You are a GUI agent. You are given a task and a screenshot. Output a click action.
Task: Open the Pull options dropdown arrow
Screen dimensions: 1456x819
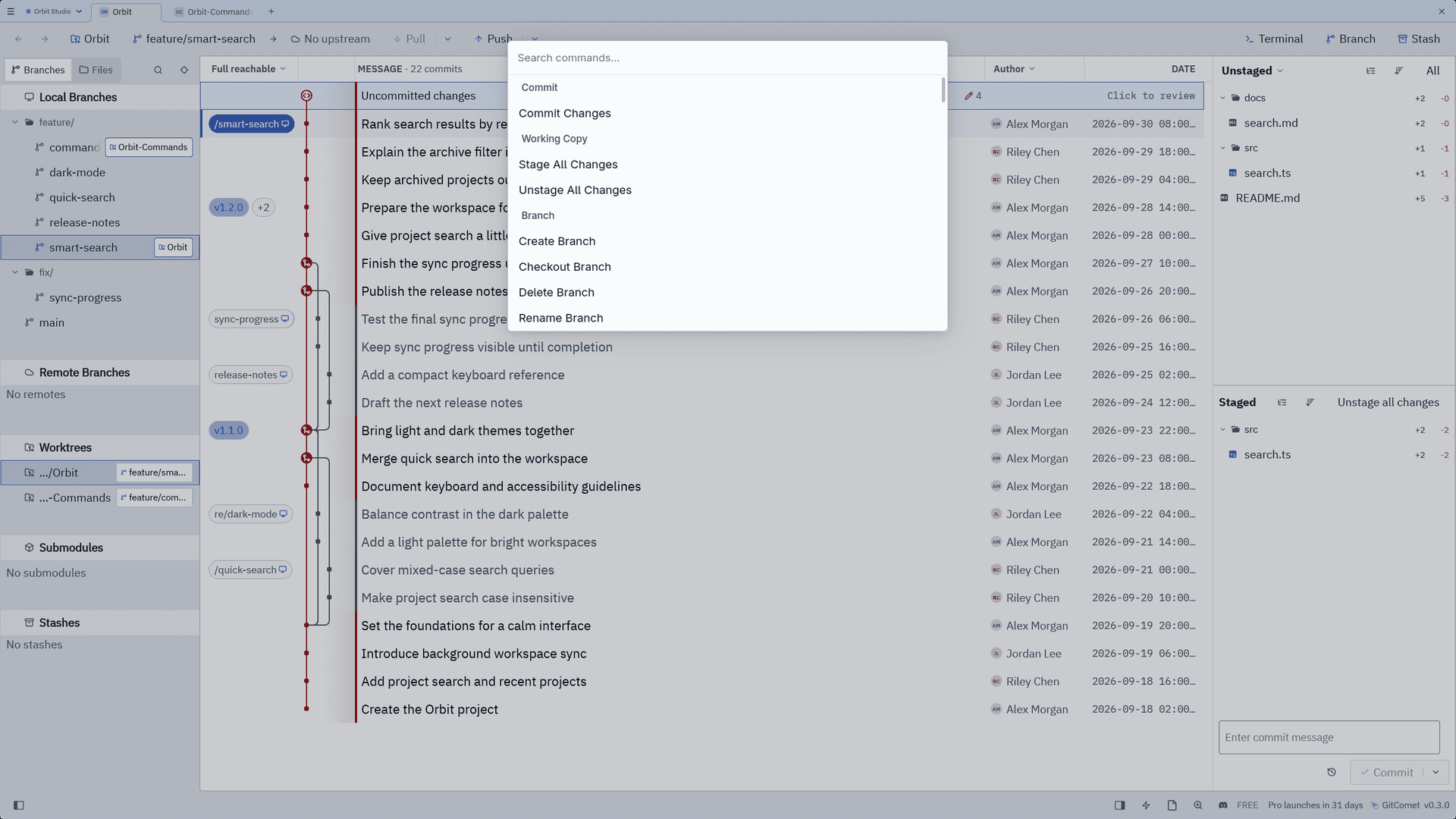pos(447,39)
